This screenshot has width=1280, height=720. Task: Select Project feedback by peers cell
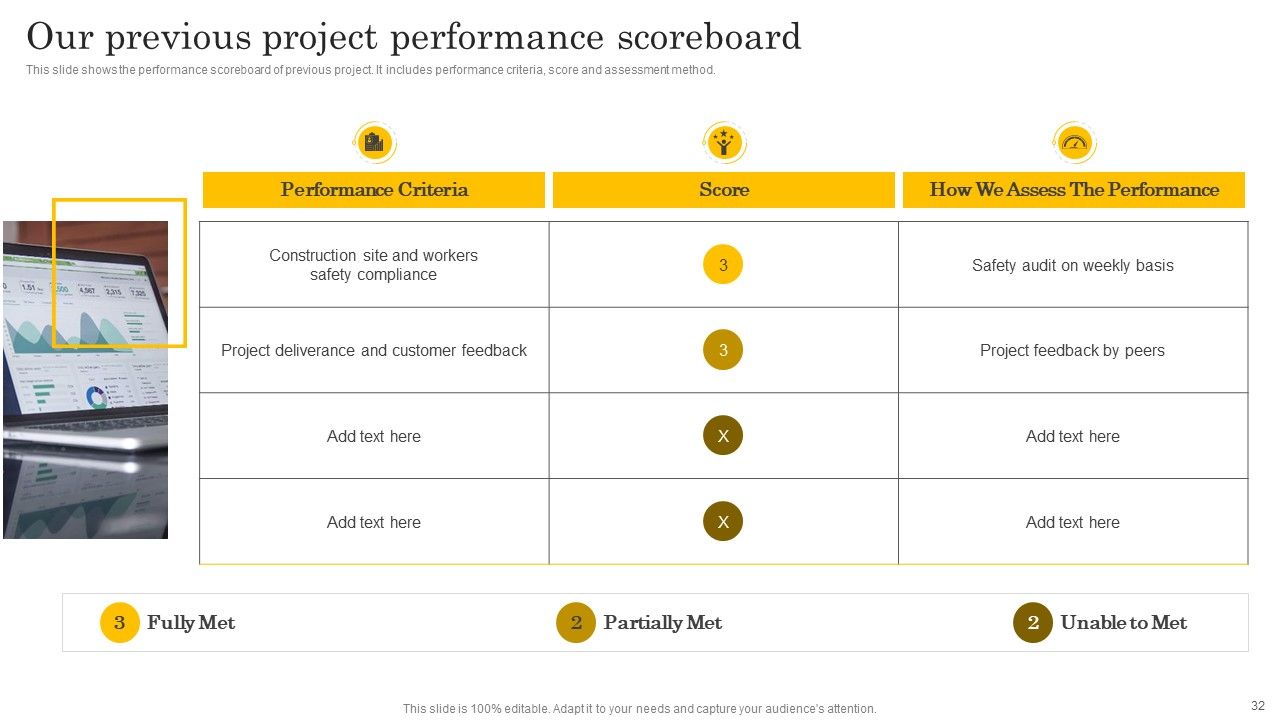point(1073,350)
